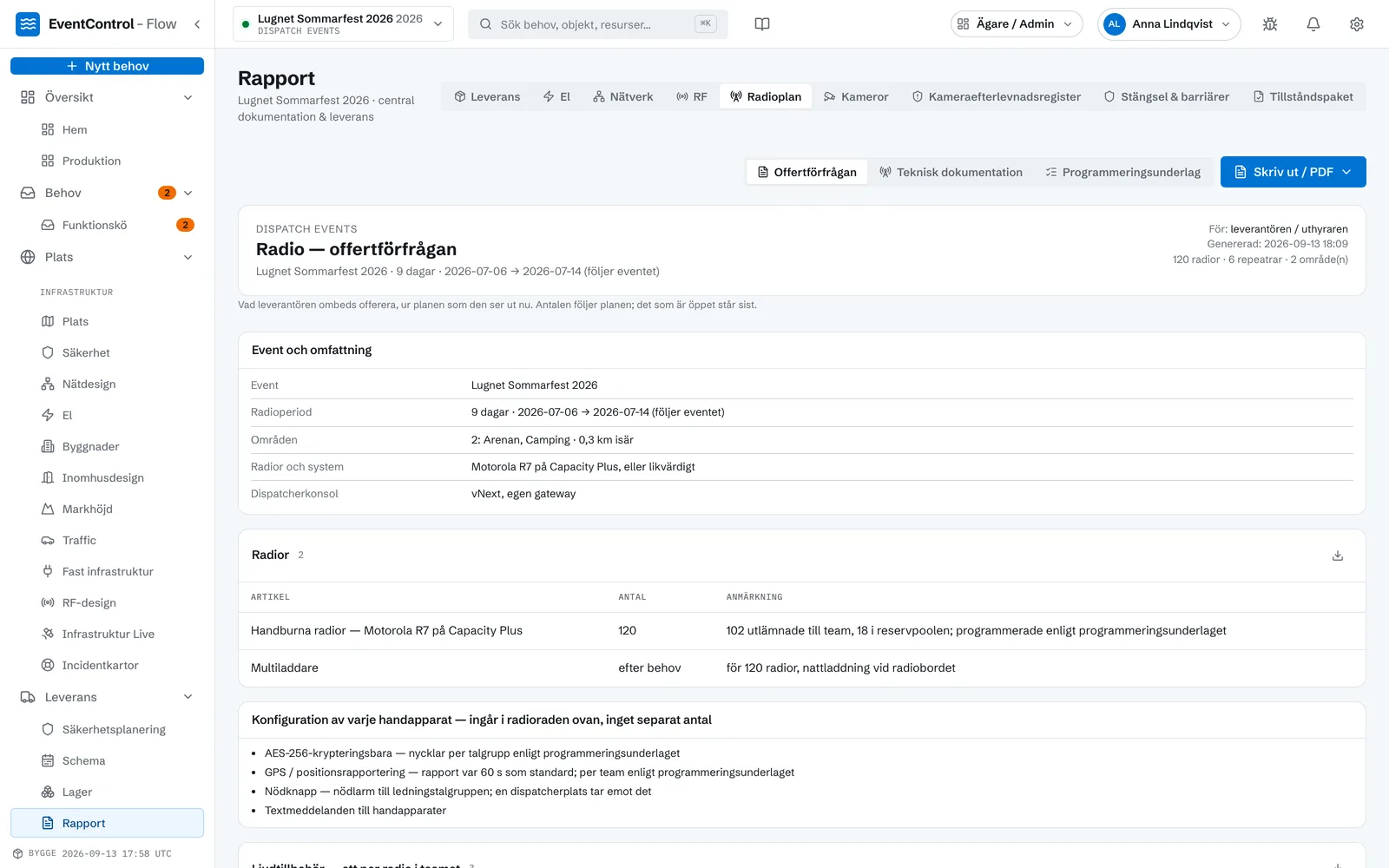Collapse the Leverans section
1389x868 pixels.
pos(188,697)
